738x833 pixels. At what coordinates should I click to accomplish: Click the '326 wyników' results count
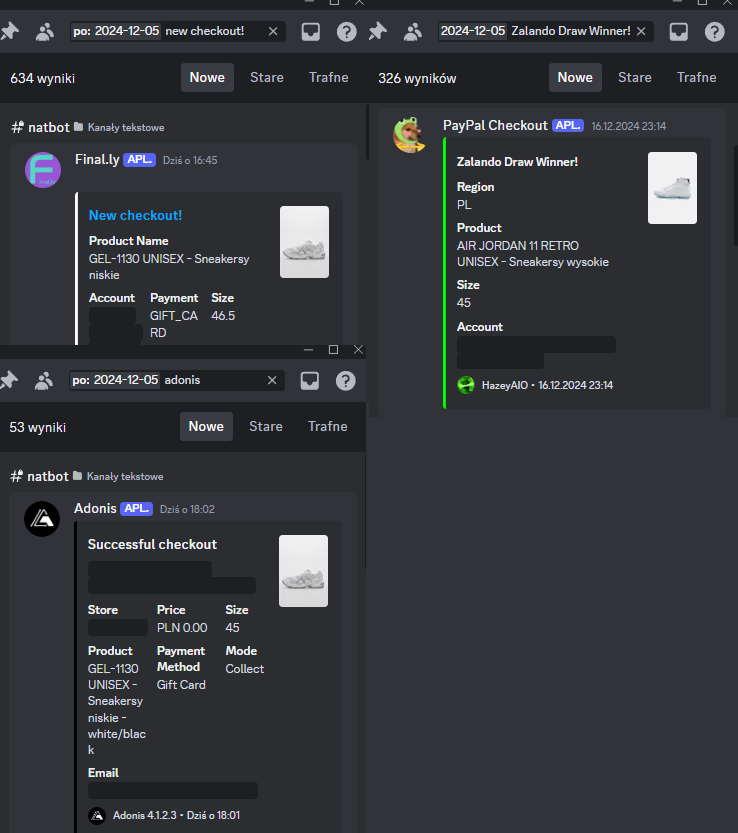(417, 79)
